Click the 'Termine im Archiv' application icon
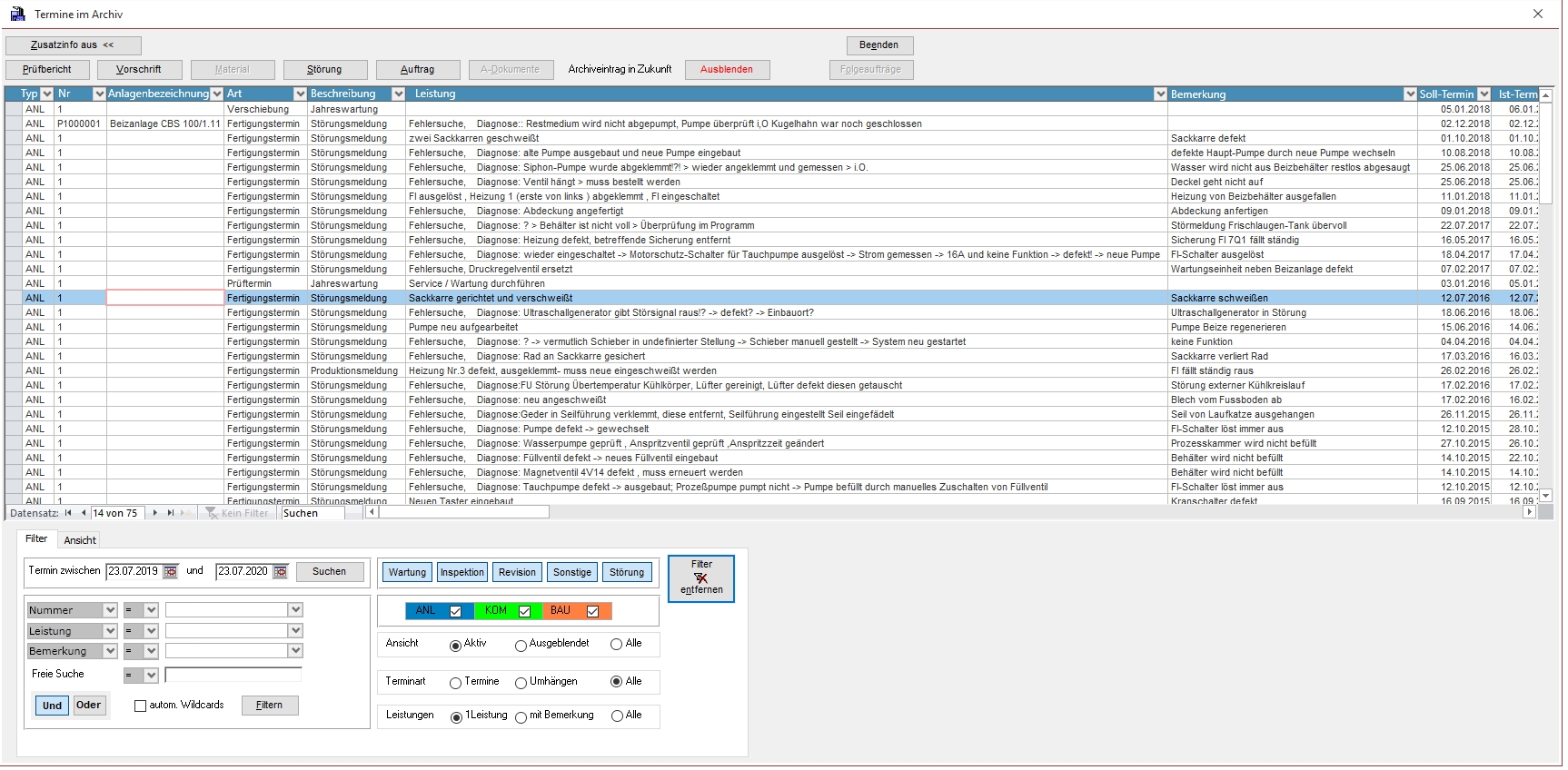This screenshot has width=1568, height=770. (x=17, y=14)
